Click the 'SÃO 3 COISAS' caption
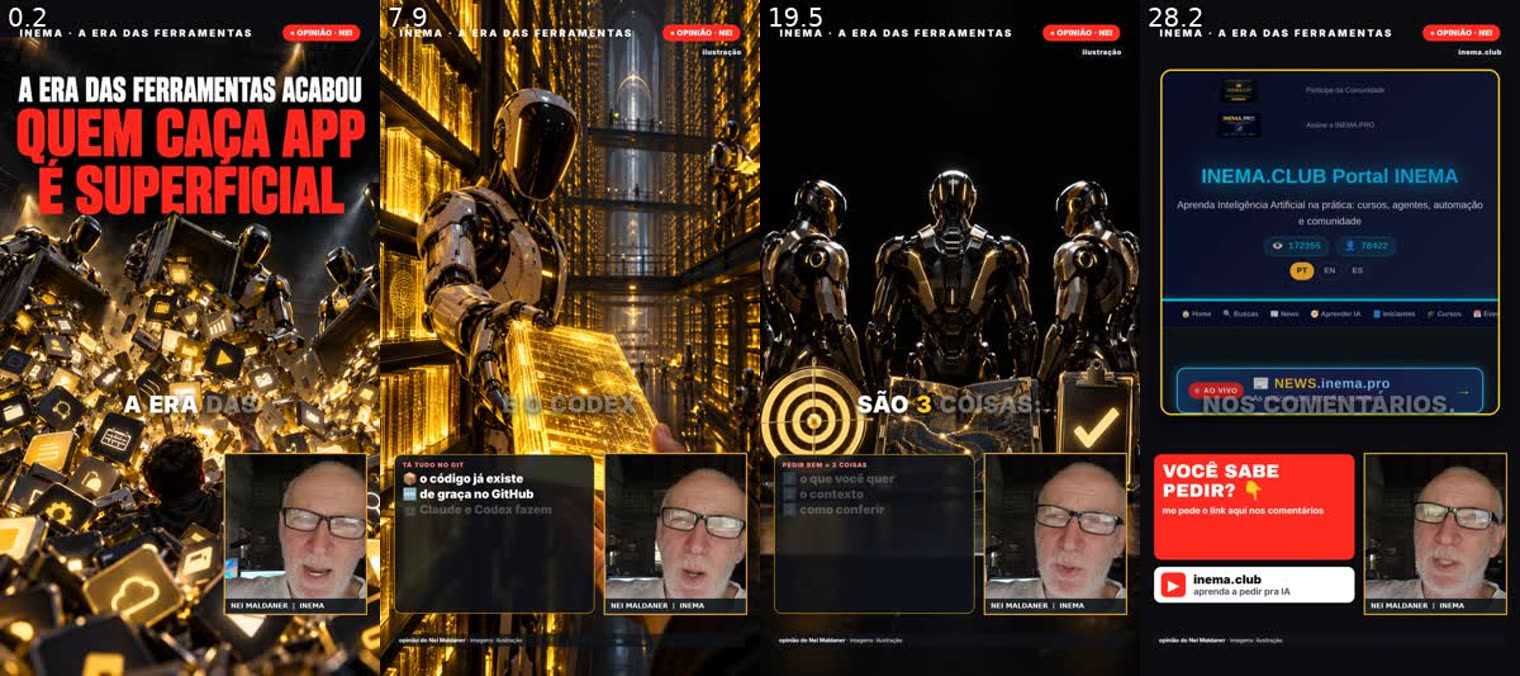The image size is (1520, 676). 946,404
